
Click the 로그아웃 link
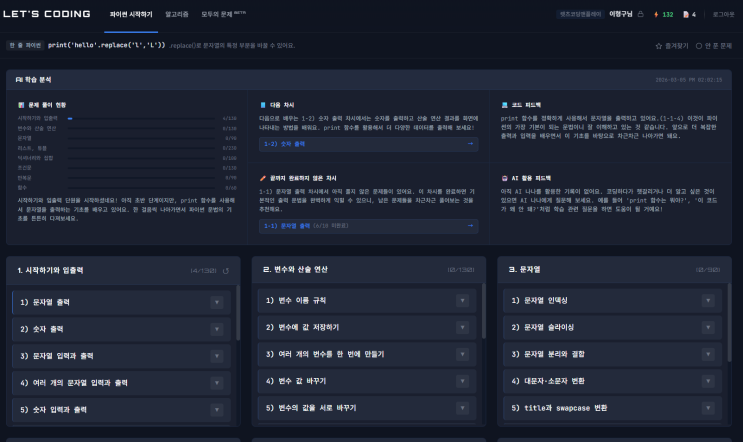[723, 15]
